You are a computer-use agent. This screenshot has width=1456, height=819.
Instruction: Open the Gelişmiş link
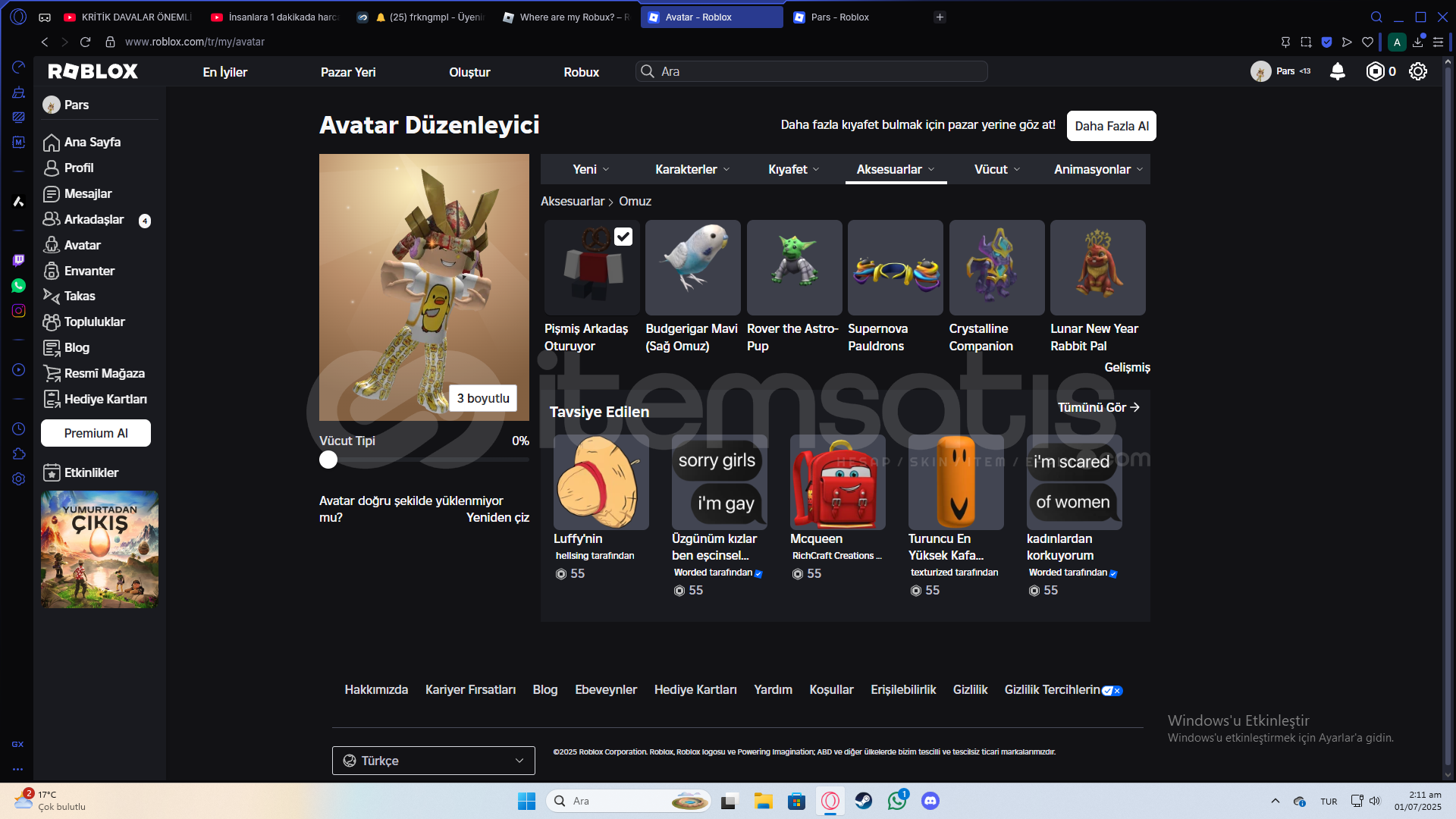(1127, 367)
